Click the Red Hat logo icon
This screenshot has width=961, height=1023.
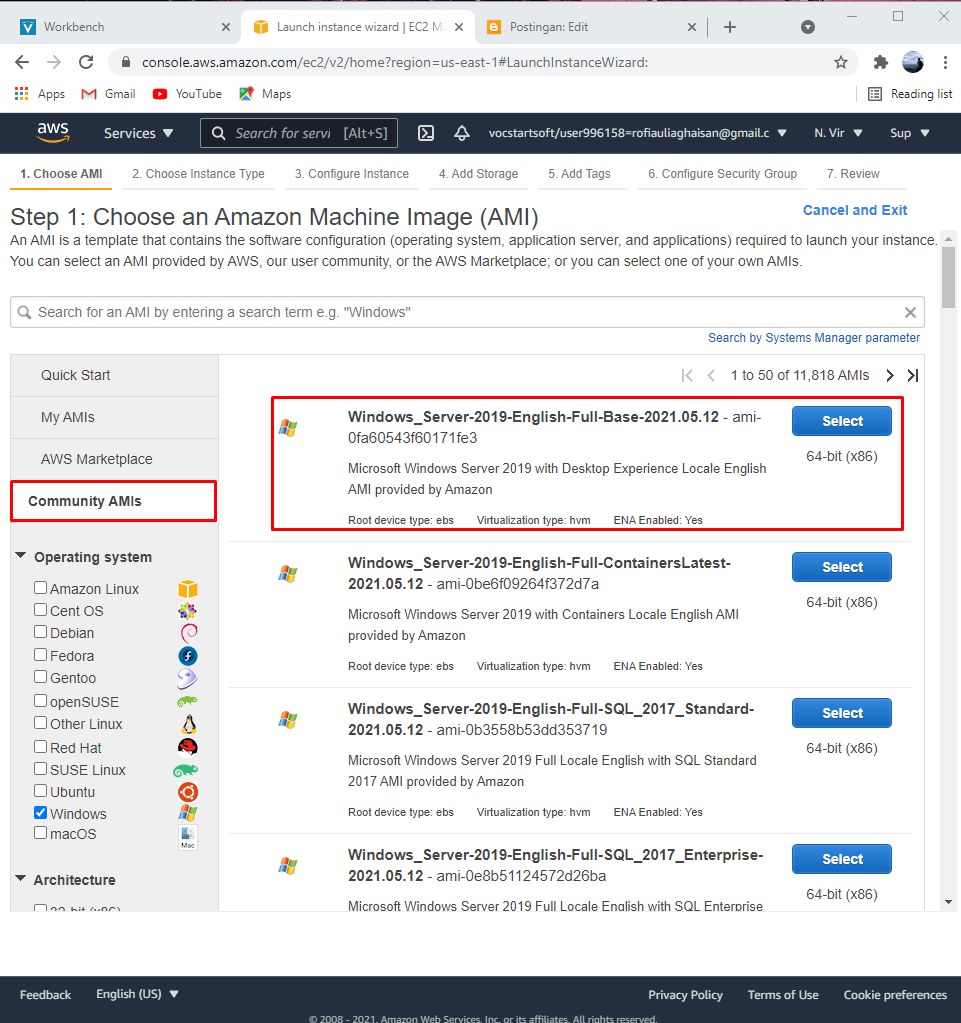click(x=188, y=747)
